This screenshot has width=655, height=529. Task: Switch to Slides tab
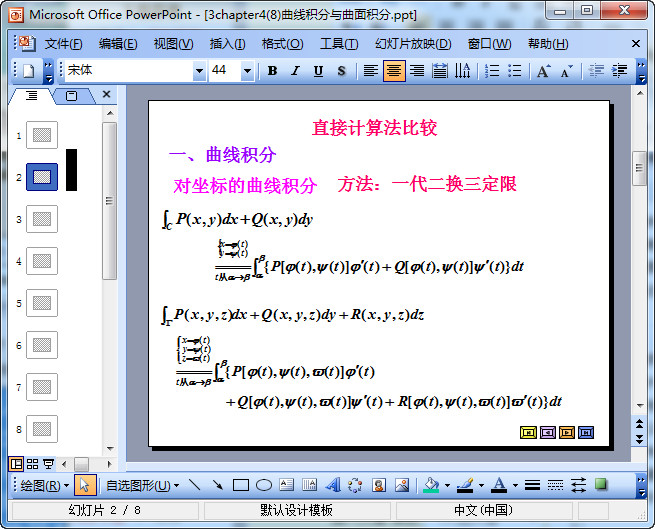click(72, 96)
